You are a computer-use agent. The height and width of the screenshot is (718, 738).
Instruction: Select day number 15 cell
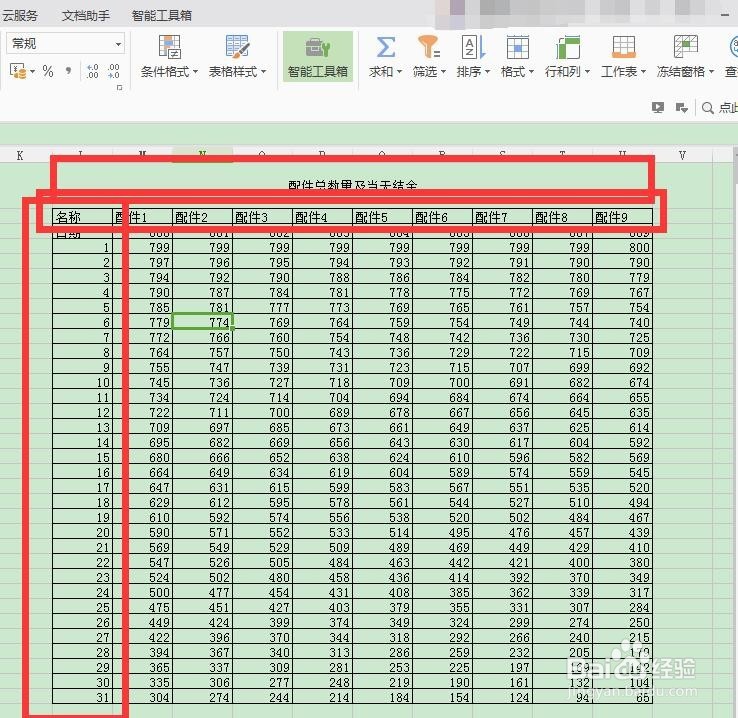[x=82, y=457]
